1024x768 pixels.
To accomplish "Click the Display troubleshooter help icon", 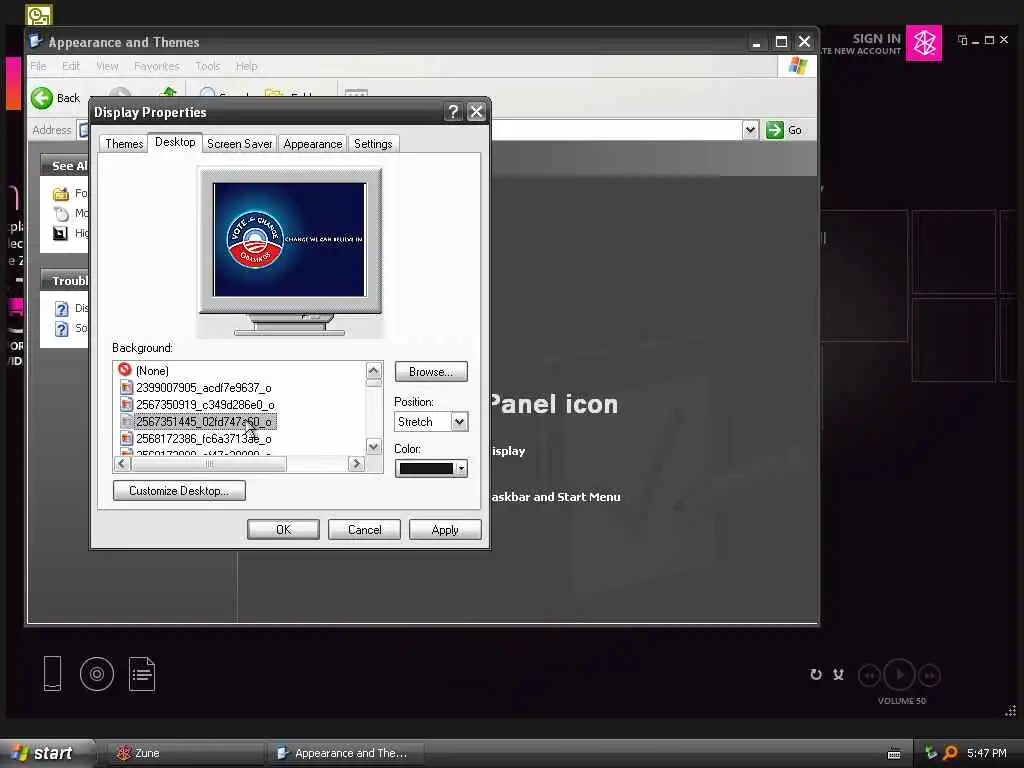I will coord(61,308).
